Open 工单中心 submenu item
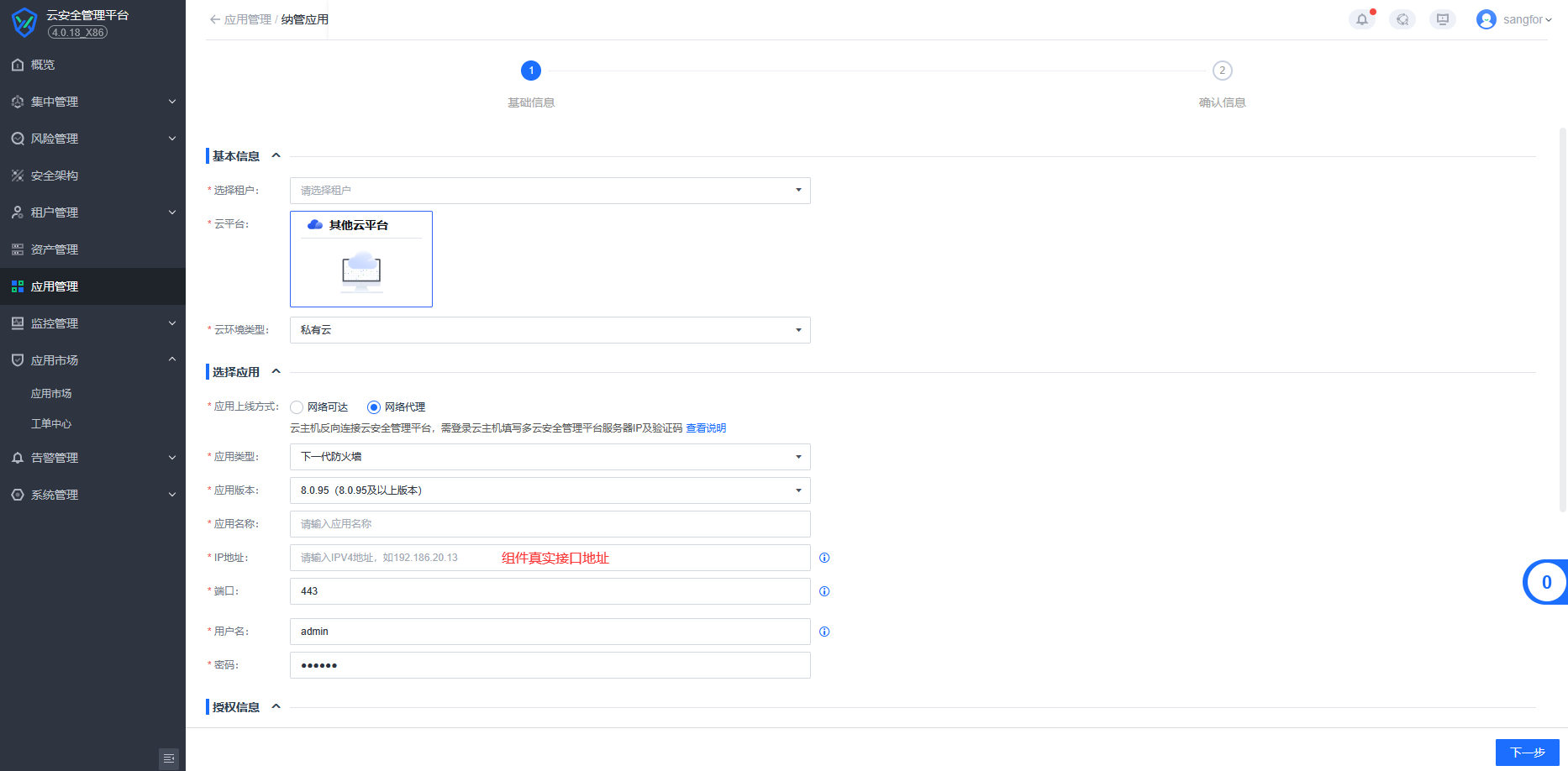The image size is (1568, 771). 51,424
